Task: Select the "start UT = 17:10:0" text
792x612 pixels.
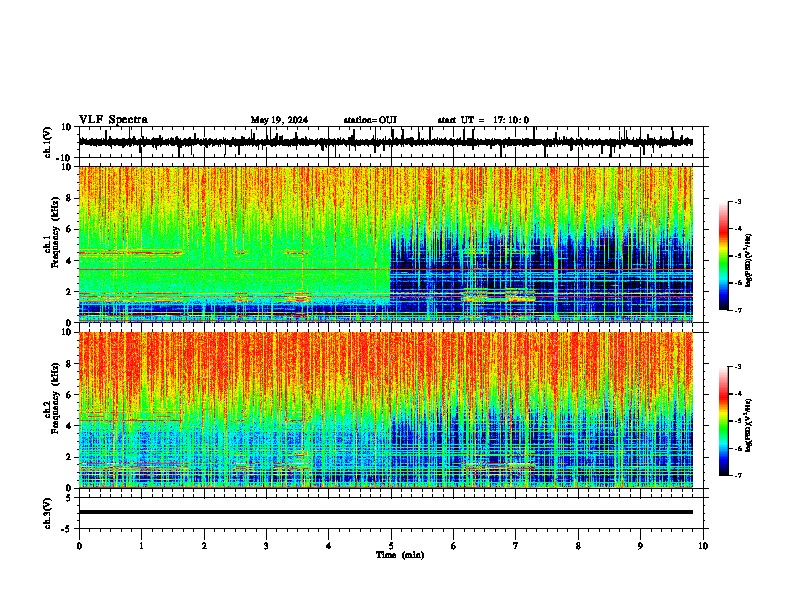Action: [483, 120]
